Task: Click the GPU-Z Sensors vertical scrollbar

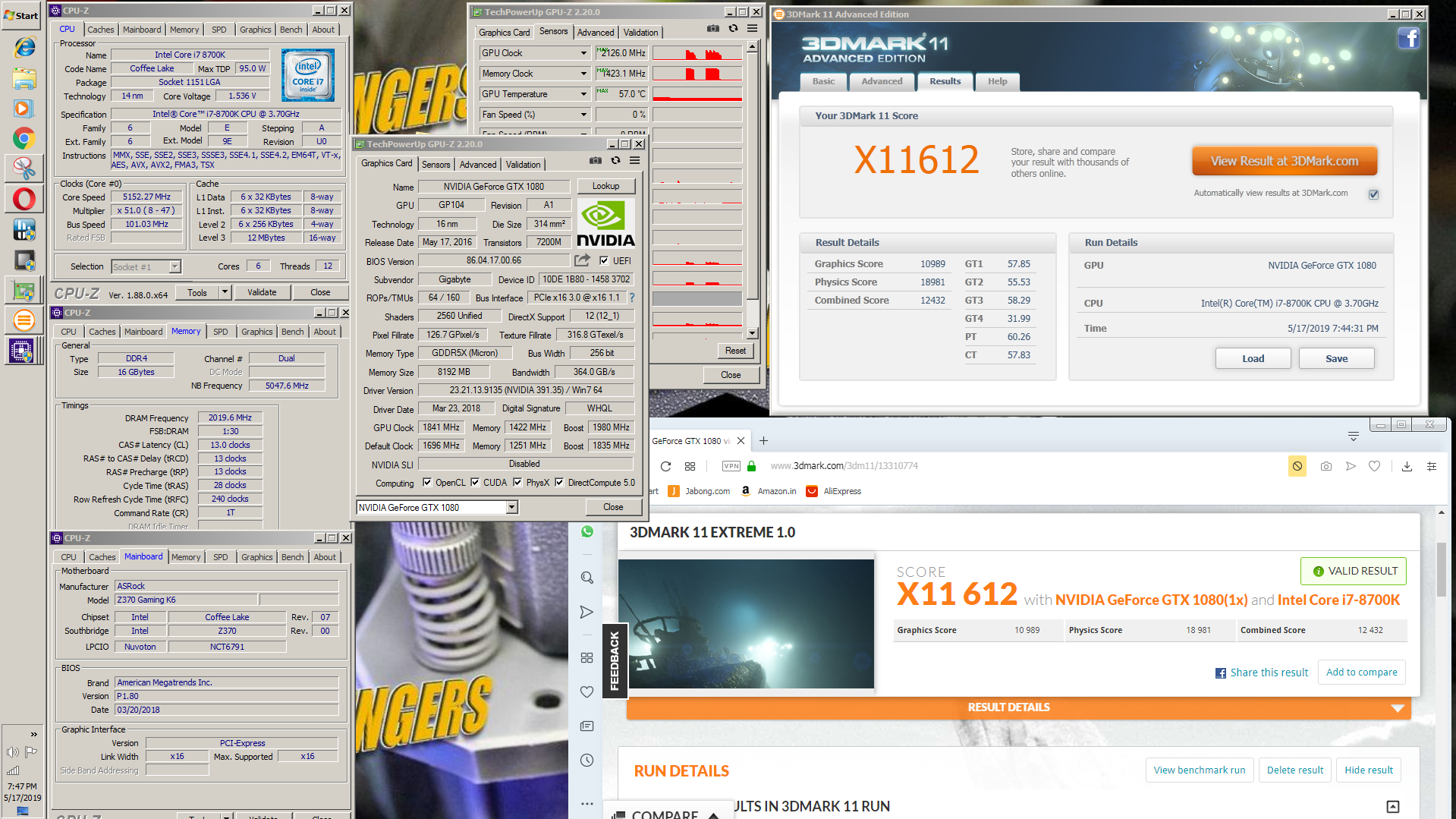Action: [x=752, y=190]
